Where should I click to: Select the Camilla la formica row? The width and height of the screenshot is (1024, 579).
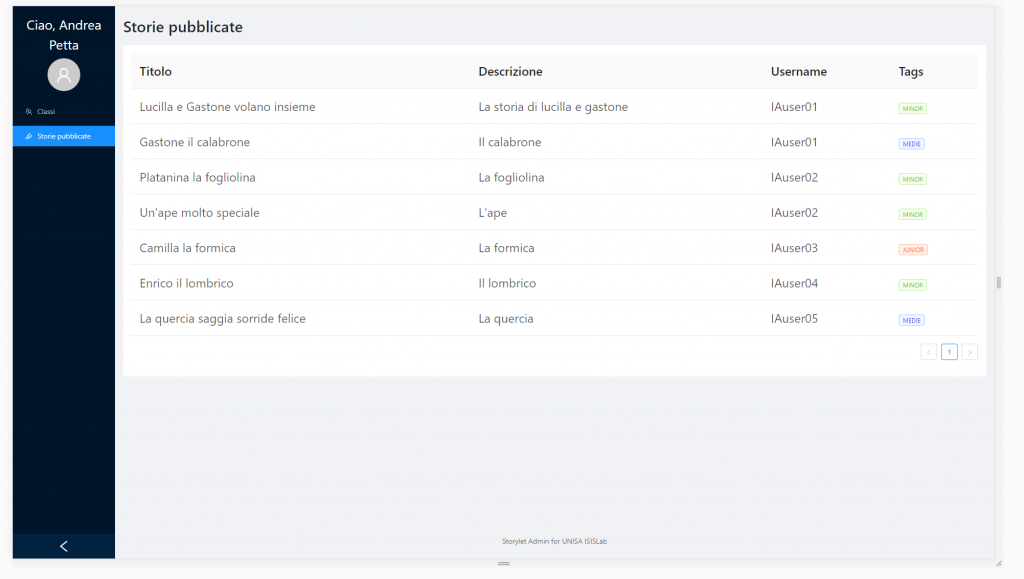tap(554, 247)
